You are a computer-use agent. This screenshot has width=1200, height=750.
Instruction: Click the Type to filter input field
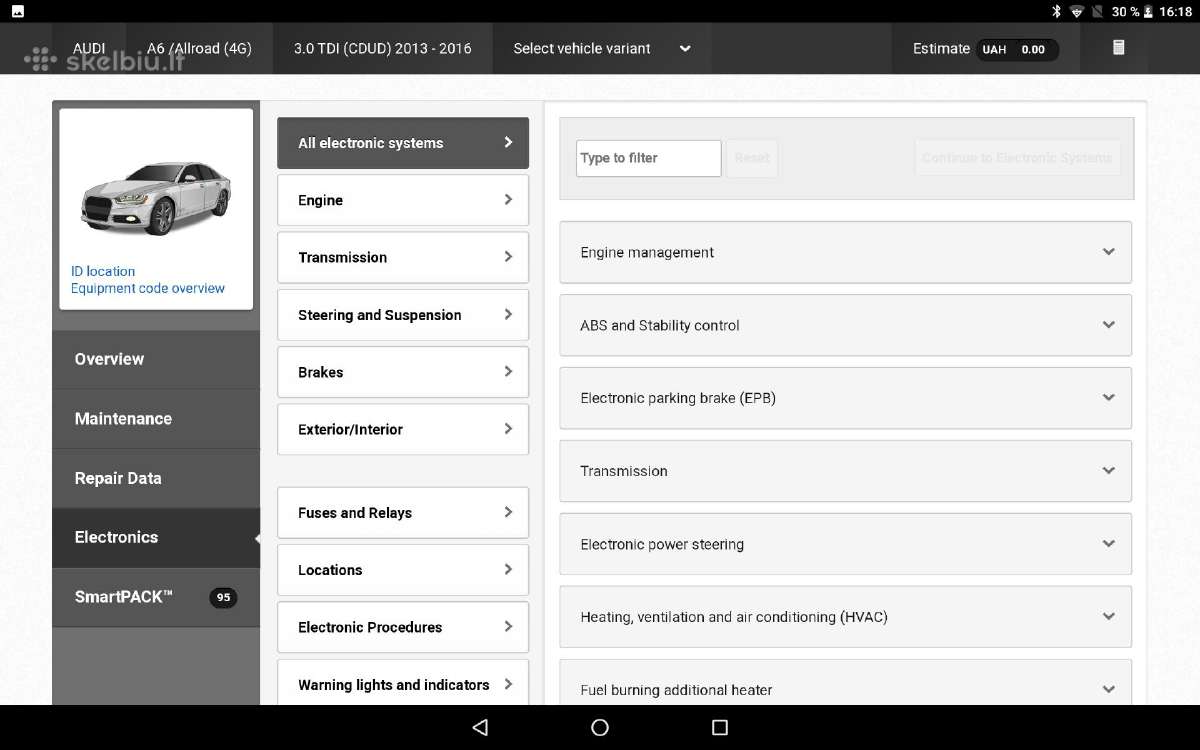click(649, 158)
